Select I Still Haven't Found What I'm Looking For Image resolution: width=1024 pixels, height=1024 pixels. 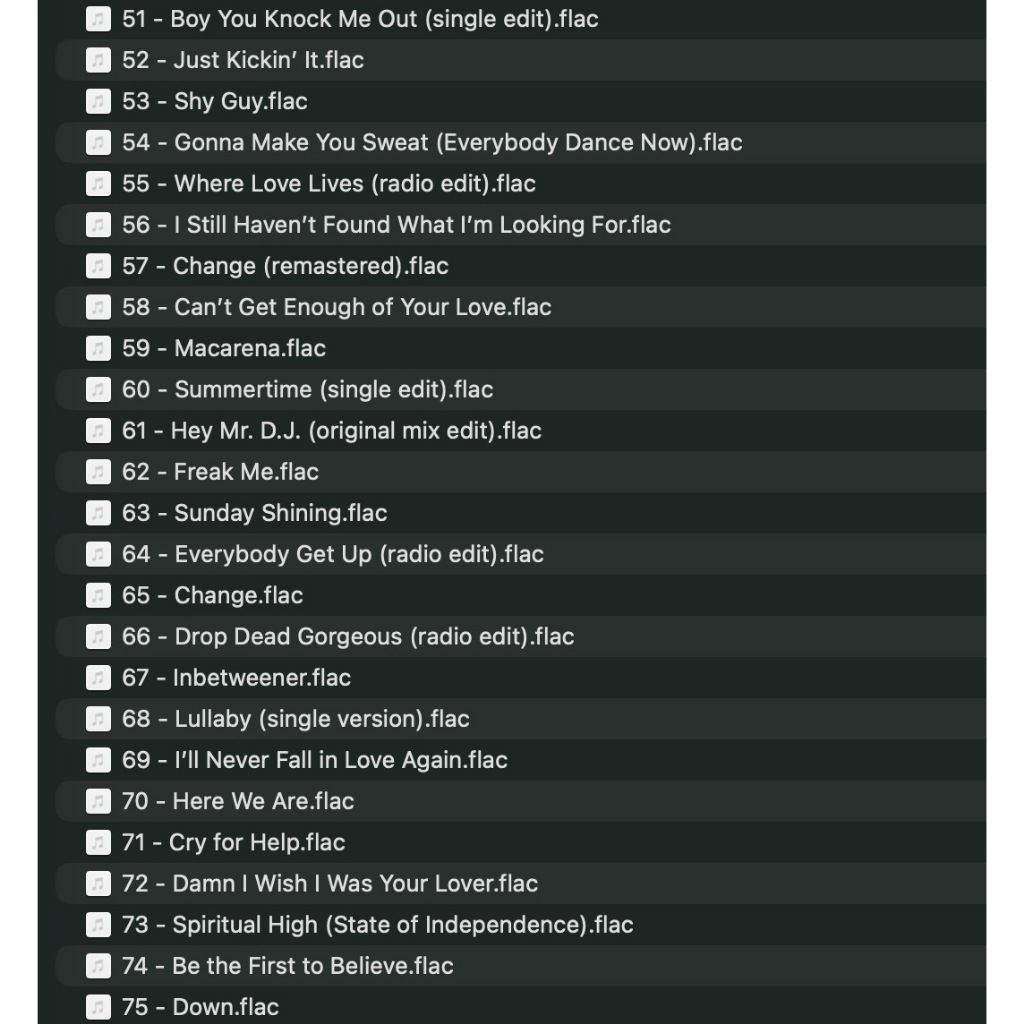(520, 225)
